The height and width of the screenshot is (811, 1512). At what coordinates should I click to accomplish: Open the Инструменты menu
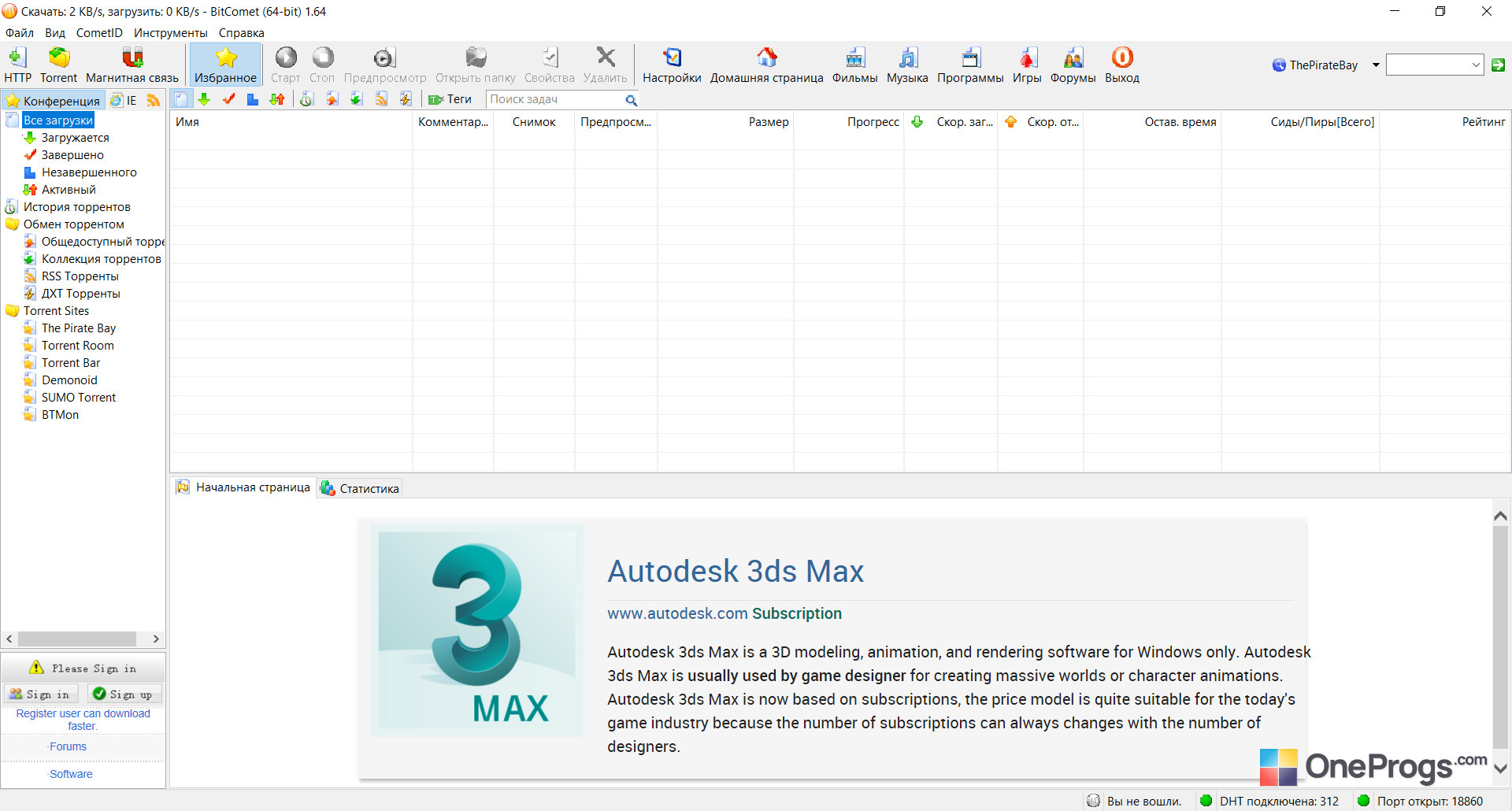click(x=171, y=33)
